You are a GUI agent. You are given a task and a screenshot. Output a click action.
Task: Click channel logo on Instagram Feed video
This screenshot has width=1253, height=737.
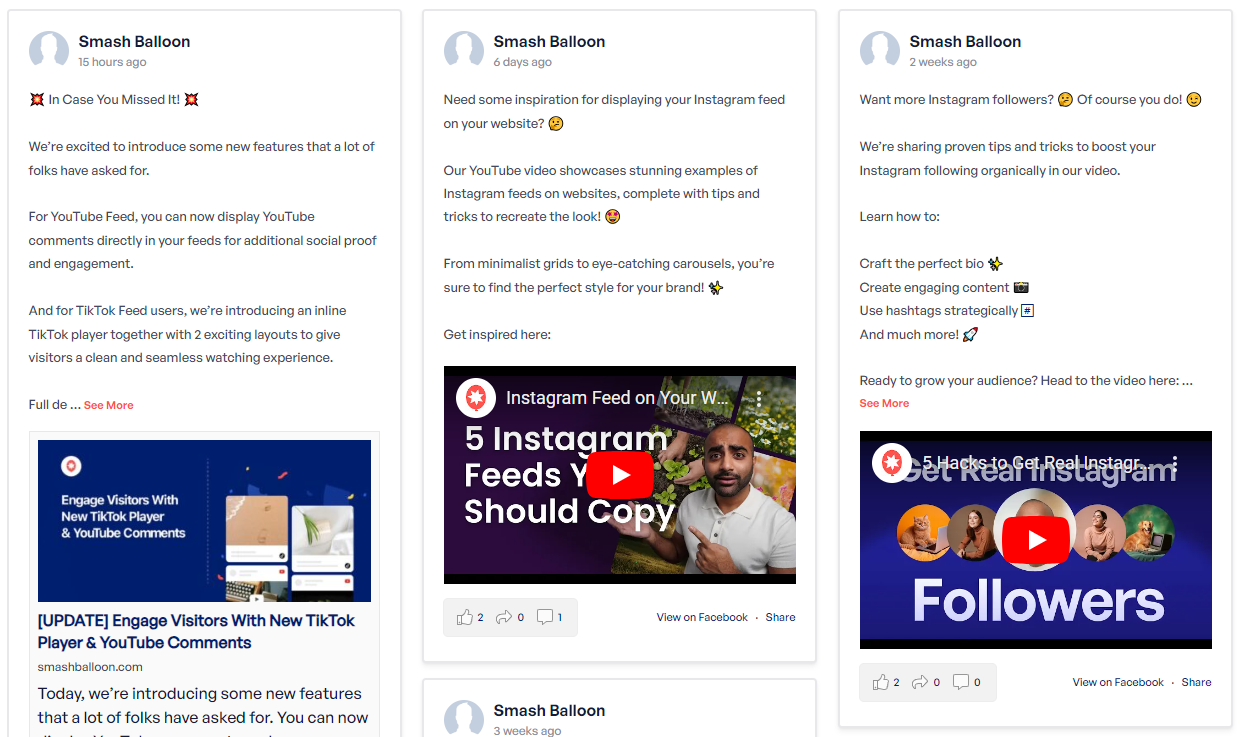pos(476,398)
